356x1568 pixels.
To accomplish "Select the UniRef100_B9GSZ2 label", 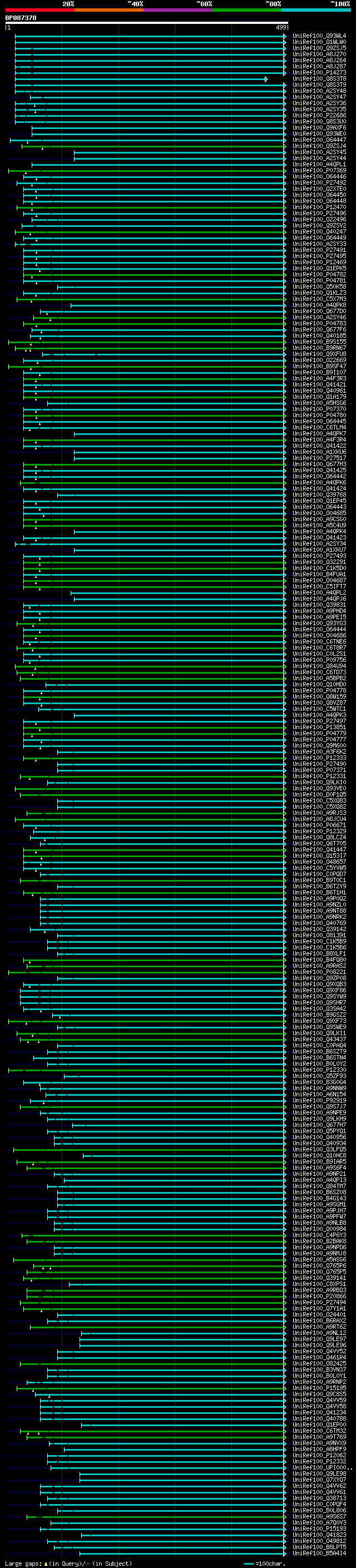I will point(319,1015).
